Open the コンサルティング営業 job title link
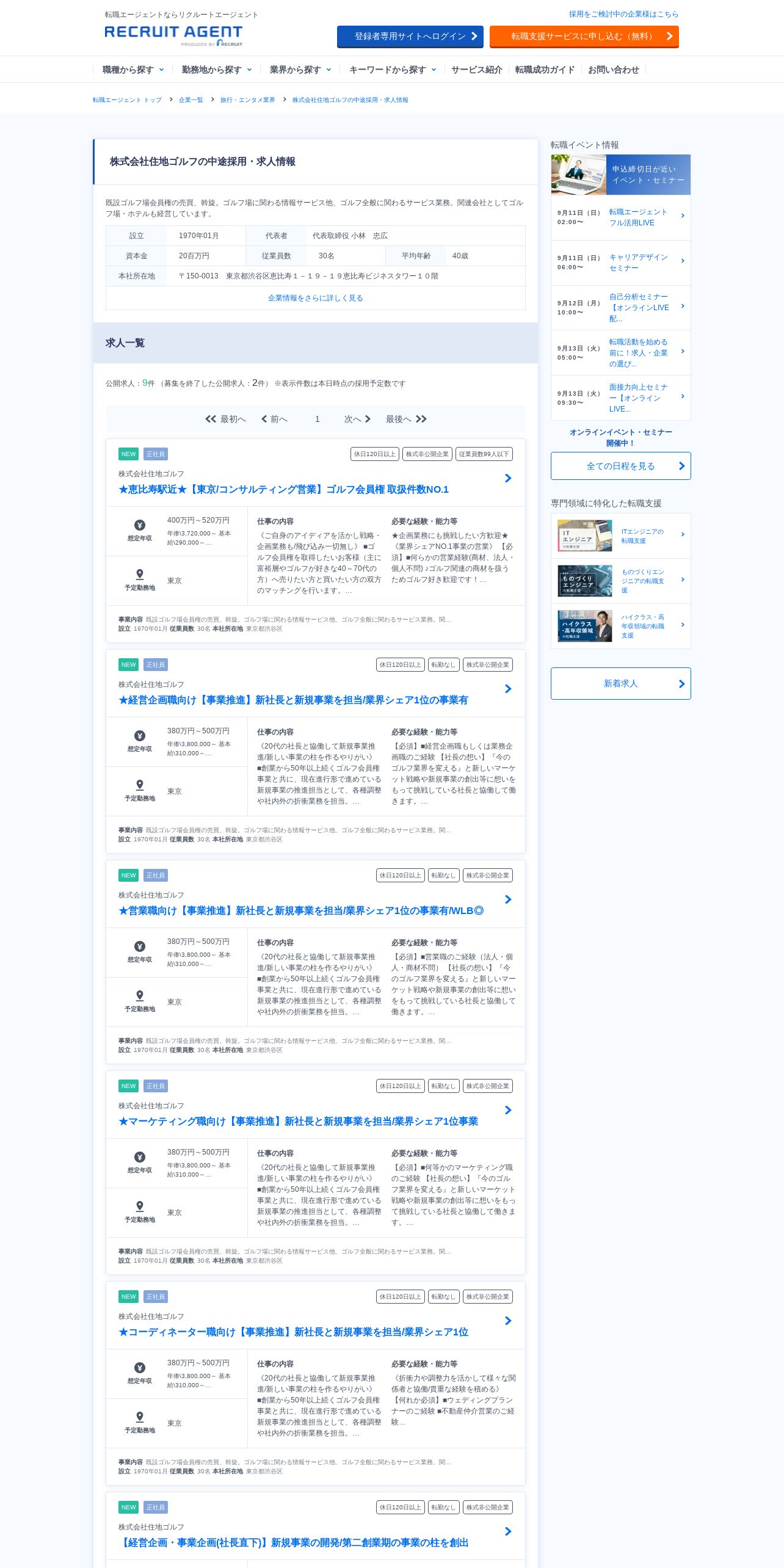This screenshot has width=784, height=1568. (283, 490)
